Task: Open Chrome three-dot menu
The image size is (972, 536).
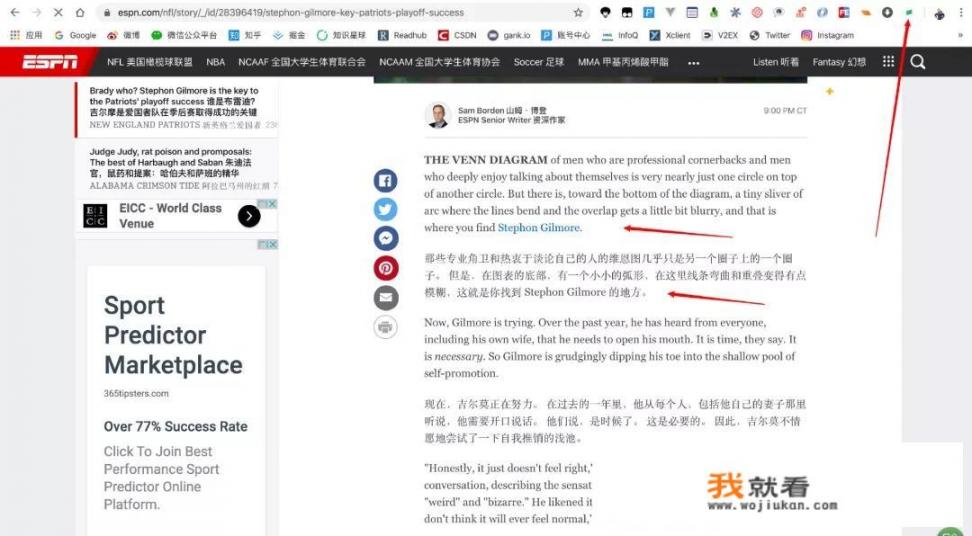Action: coord(961,12)
